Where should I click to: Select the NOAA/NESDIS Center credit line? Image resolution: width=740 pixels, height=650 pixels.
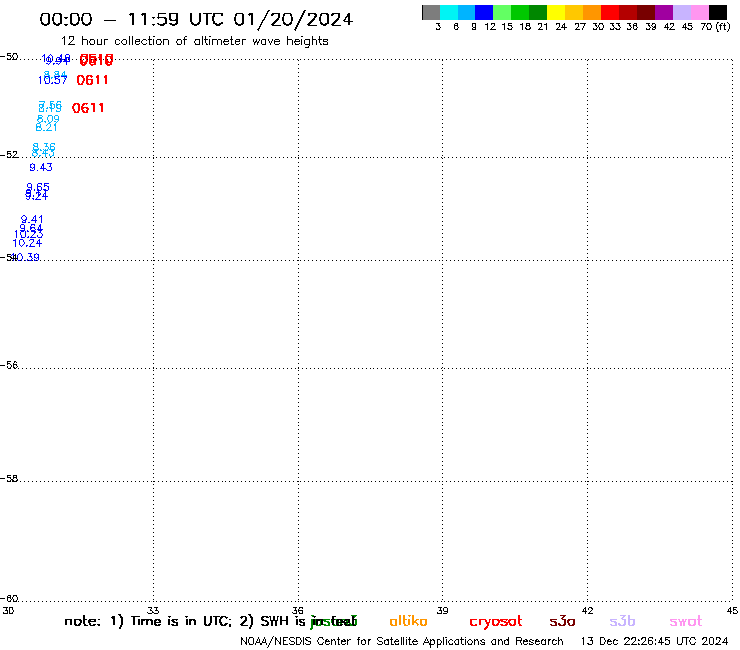(x=402, y=642)
